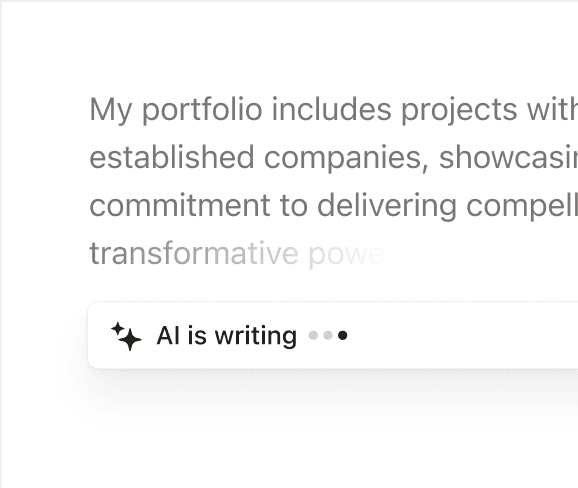The height and width of the screenshot is (488, 578).
Task: Place cursor on the word "commitment"
Action: click(x=180, y=205)
